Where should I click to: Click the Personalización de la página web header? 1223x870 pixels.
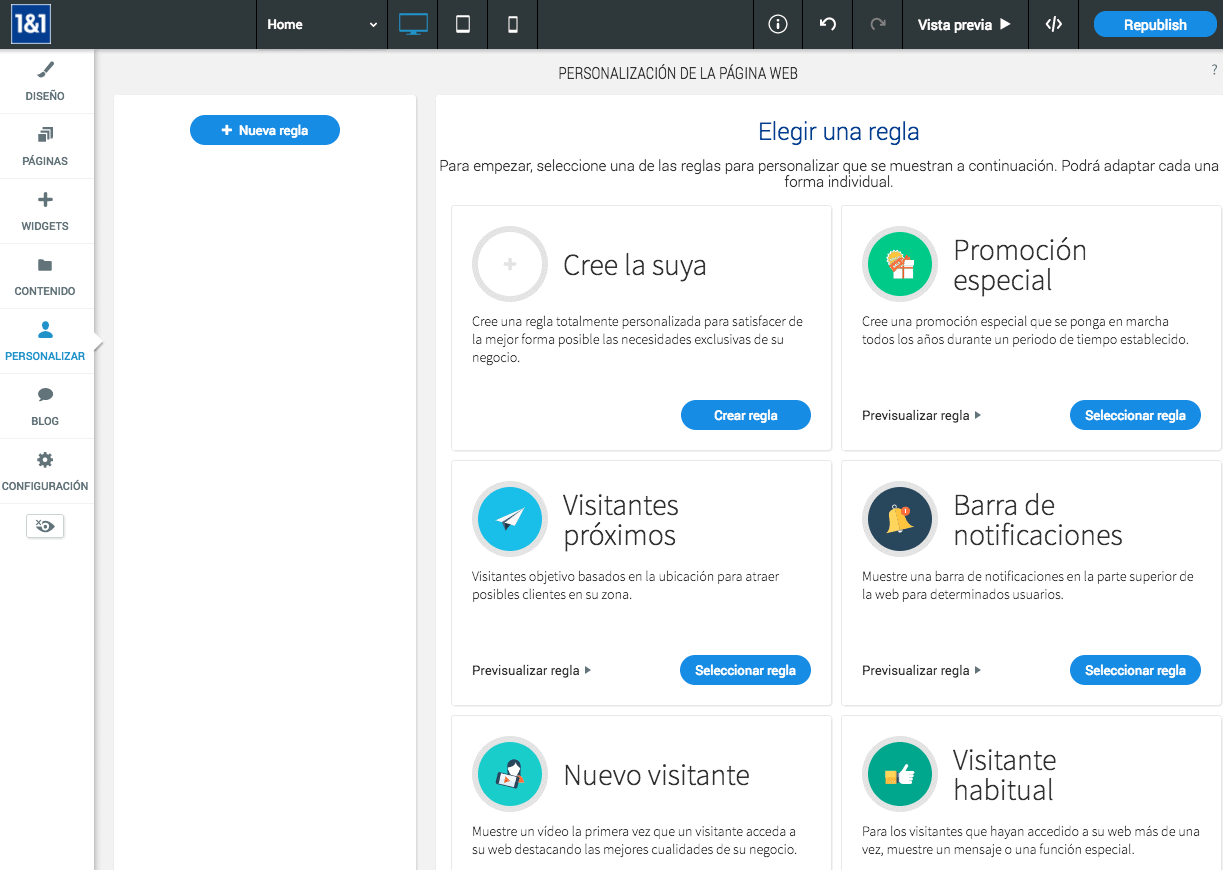point(678,74)
